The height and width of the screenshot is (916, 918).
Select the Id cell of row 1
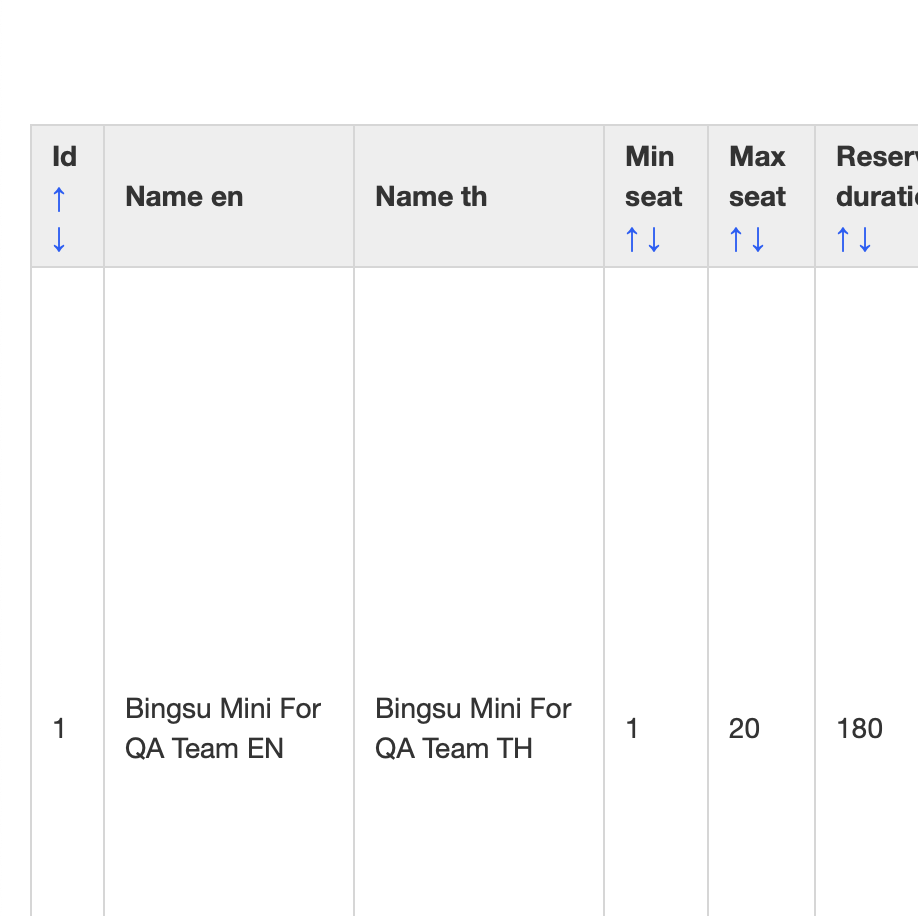(x=59, y=729)
